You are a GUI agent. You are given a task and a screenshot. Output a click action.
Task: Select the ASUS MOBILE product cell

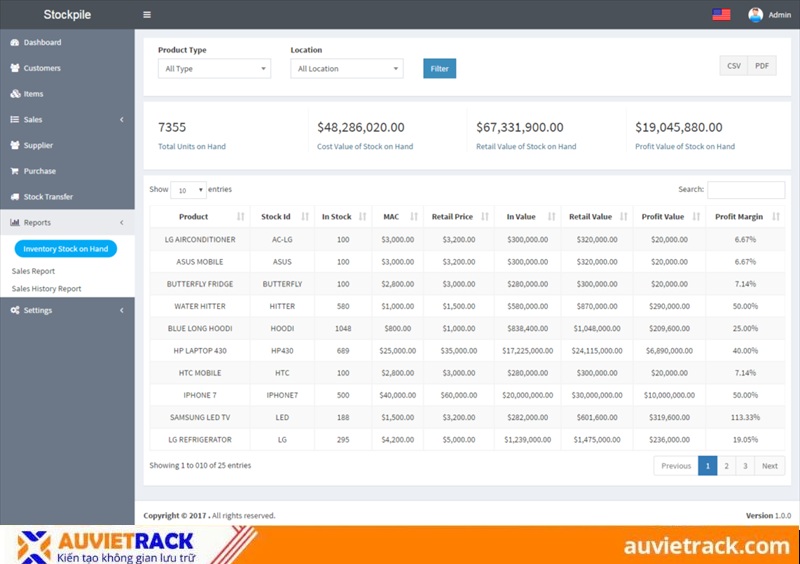coord(200,262)
